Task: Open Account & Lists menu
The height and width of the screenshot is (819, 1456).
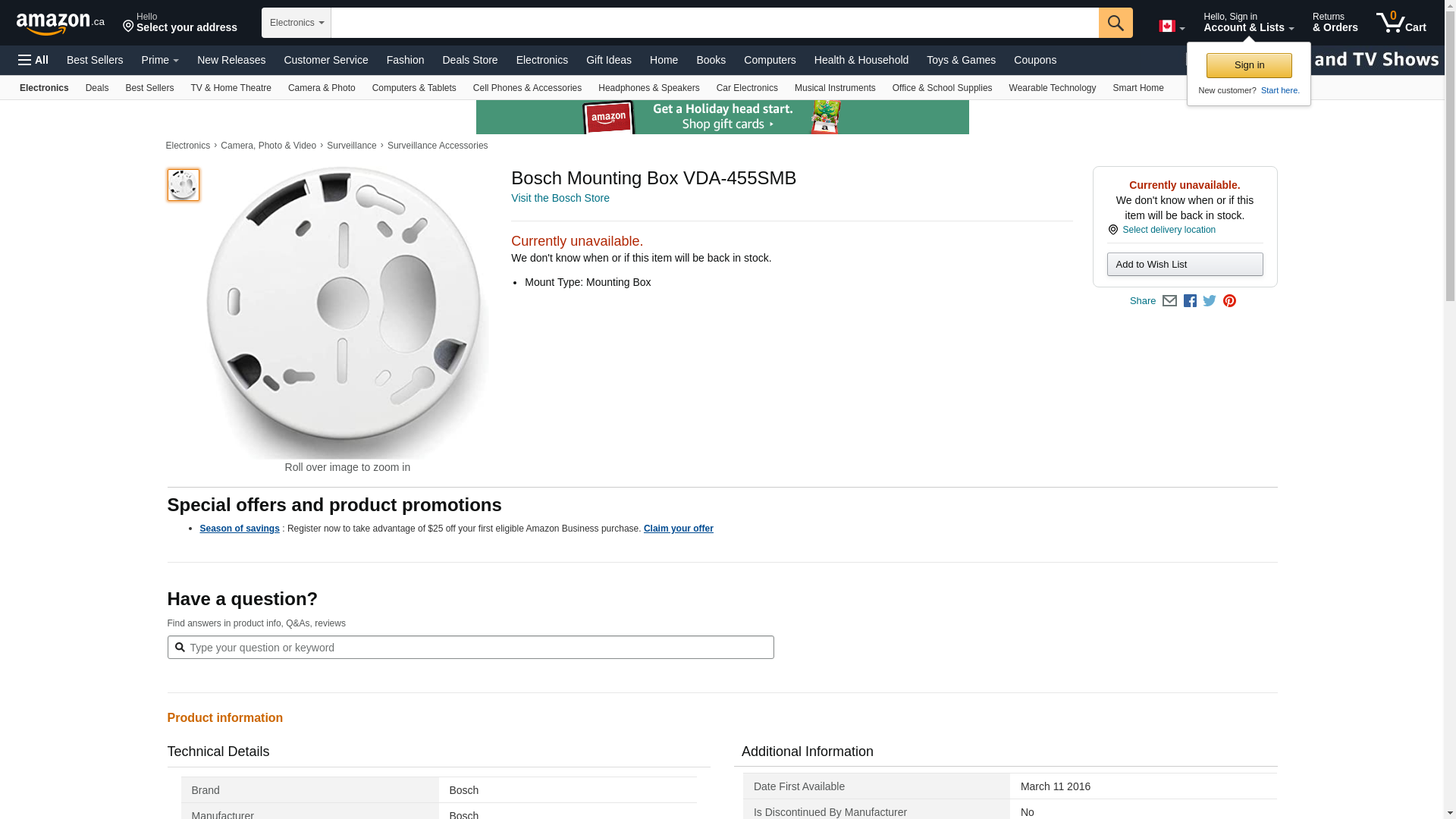Action: click(1248, 23)
